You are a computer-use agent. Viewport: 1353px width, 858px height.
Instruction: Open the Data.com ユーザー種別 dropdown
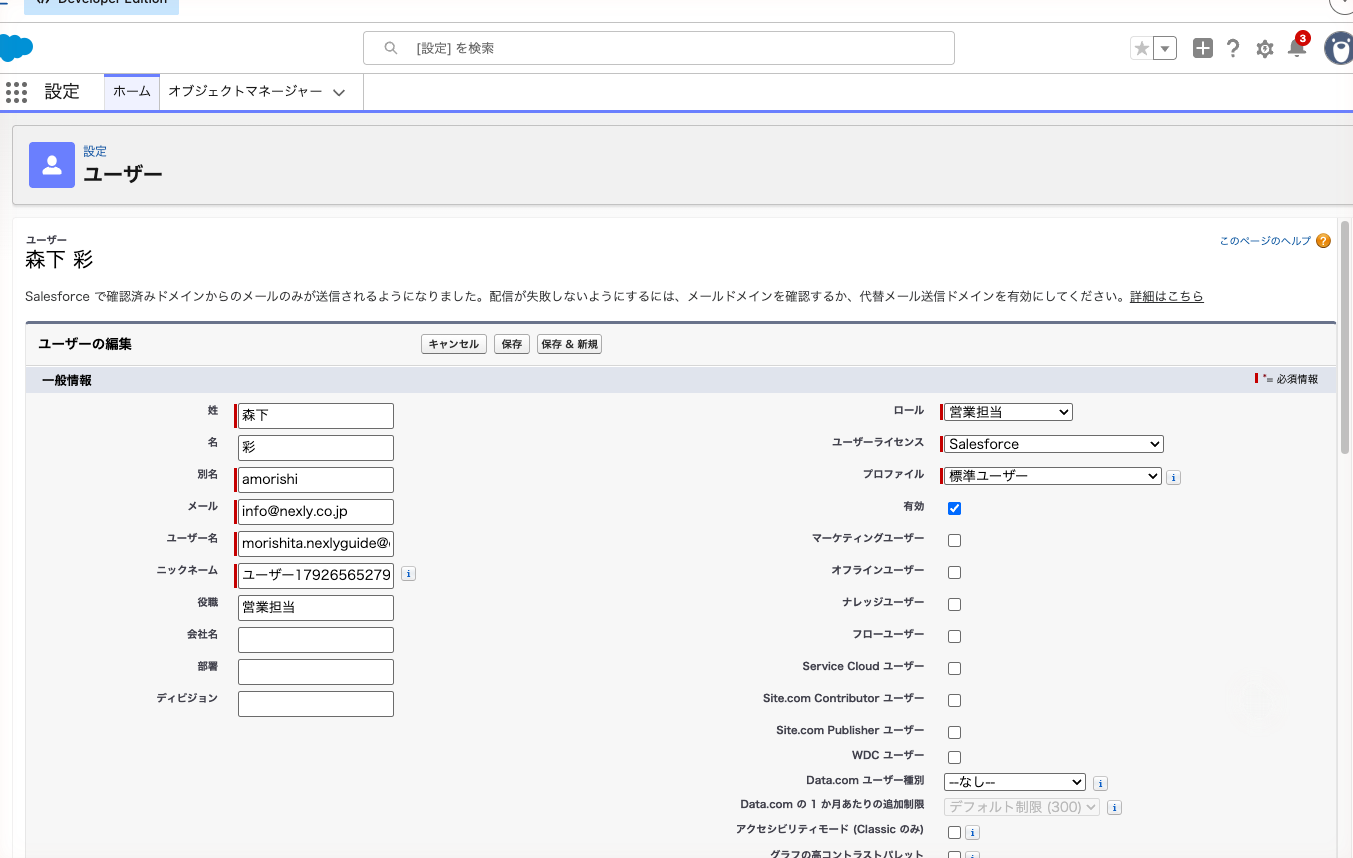point(1015,782)
